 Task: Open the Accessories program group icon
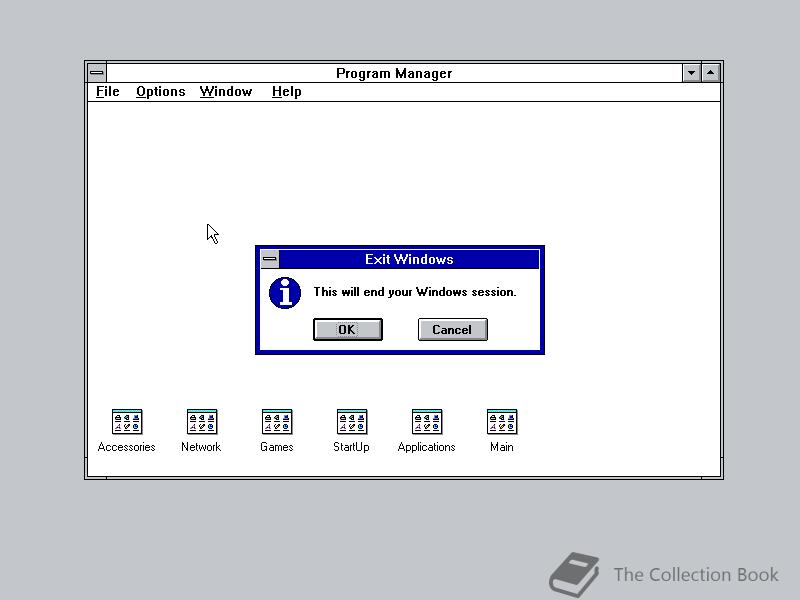[x=126, y=421]
